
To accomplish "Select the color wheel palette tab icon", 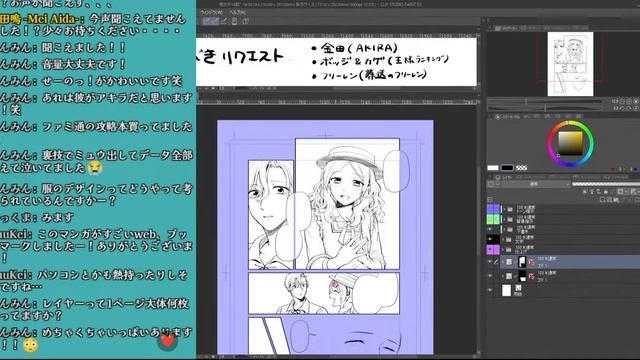I will [x=498, y=117].
